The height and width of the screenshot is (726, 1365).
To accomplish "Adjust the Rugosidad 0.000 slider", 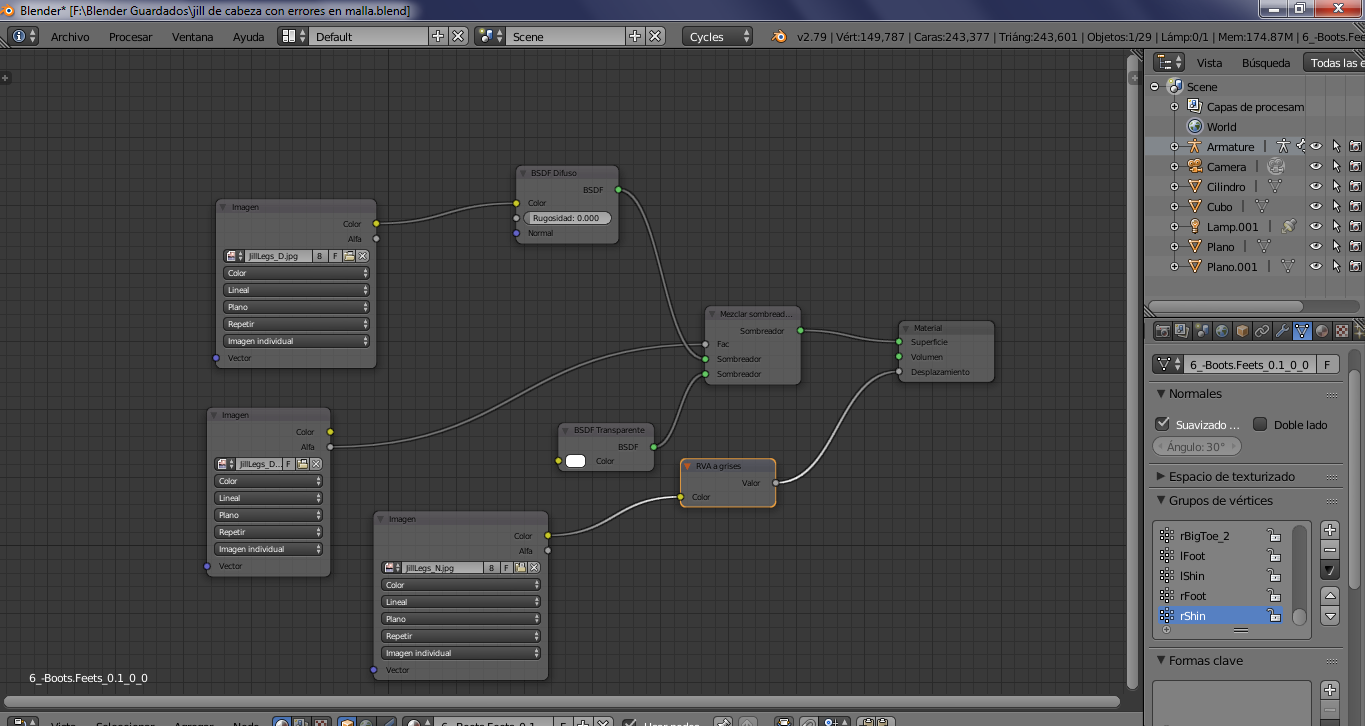I will click(567, 218).
